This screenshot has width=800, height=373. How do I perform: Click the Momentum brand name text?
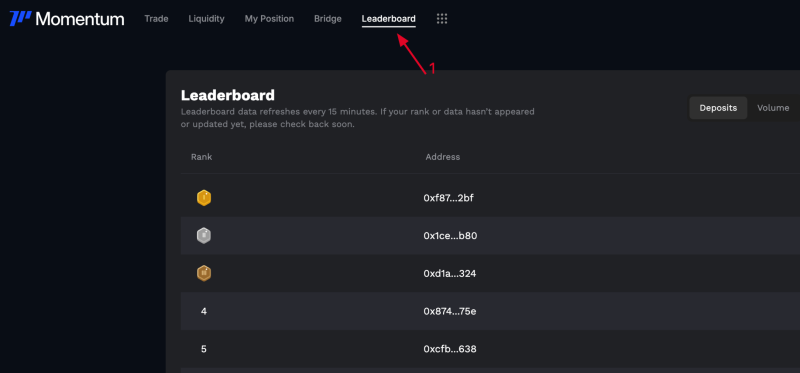point(80,19)
